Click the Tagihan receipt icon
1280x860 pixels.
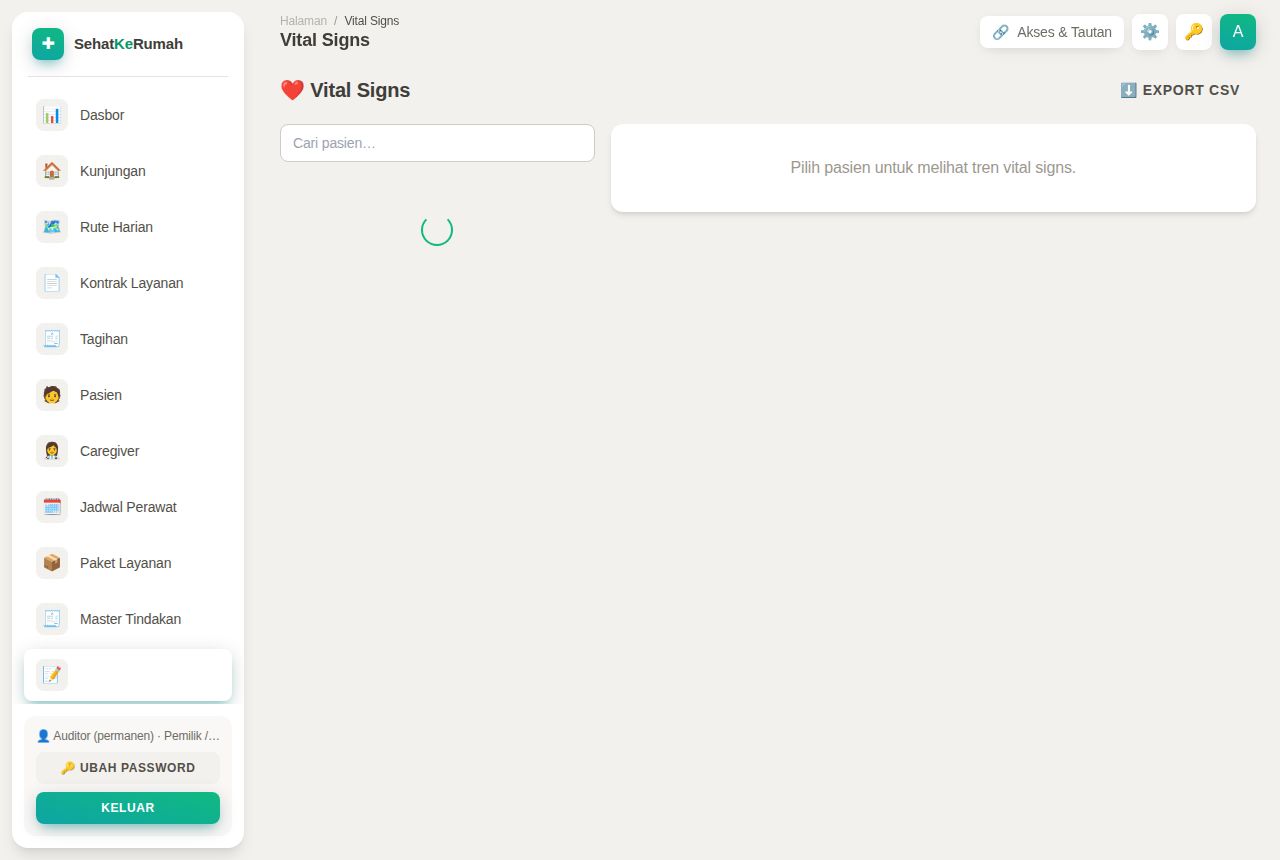click(x=52, y=339)
